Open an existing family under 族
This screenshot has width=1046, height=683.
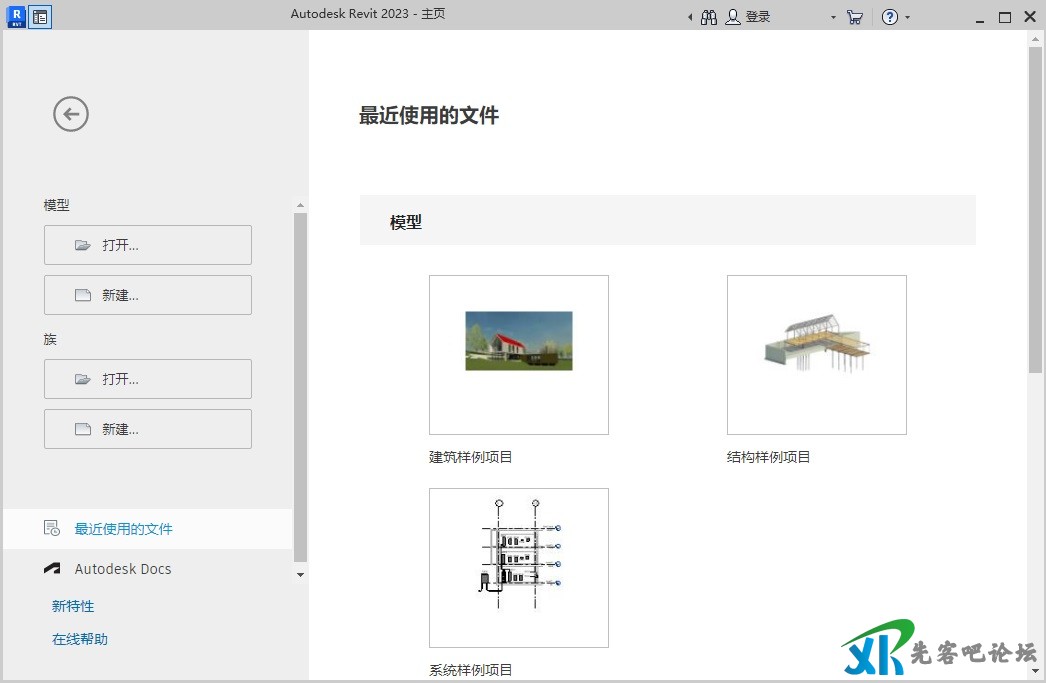click(x=148, y=379)
